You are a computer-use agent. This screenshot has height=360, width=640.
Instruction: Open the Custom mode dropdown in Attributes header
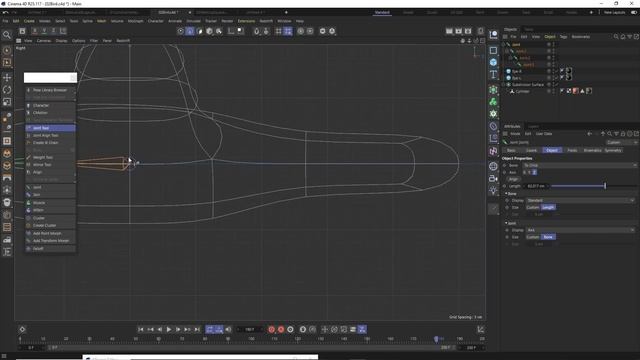click(622, 142)
